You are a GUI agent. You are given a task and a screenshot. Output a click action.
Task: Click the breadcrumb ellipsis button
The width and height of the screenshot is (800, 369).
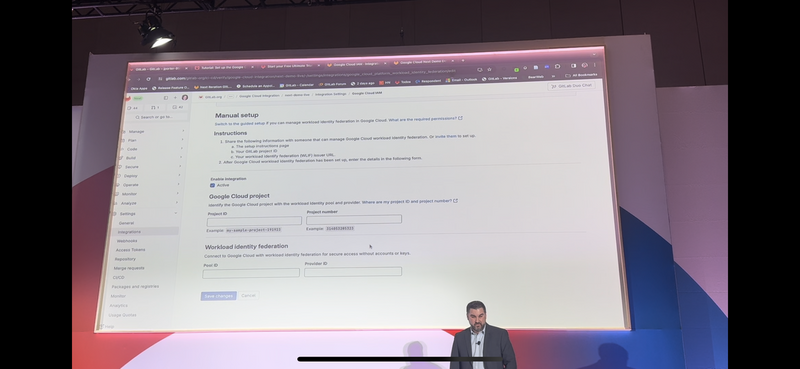pyautogui.click(x=231, y=96)
